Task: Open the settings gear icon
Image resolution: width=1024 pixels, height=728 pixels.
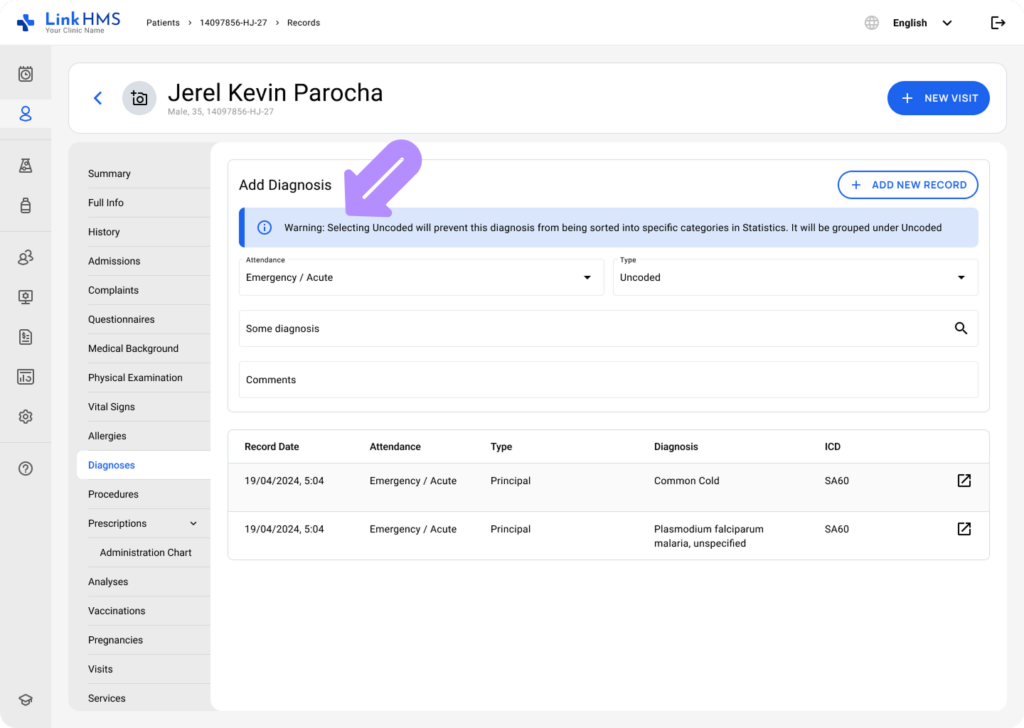Action: tap(25, 416)
